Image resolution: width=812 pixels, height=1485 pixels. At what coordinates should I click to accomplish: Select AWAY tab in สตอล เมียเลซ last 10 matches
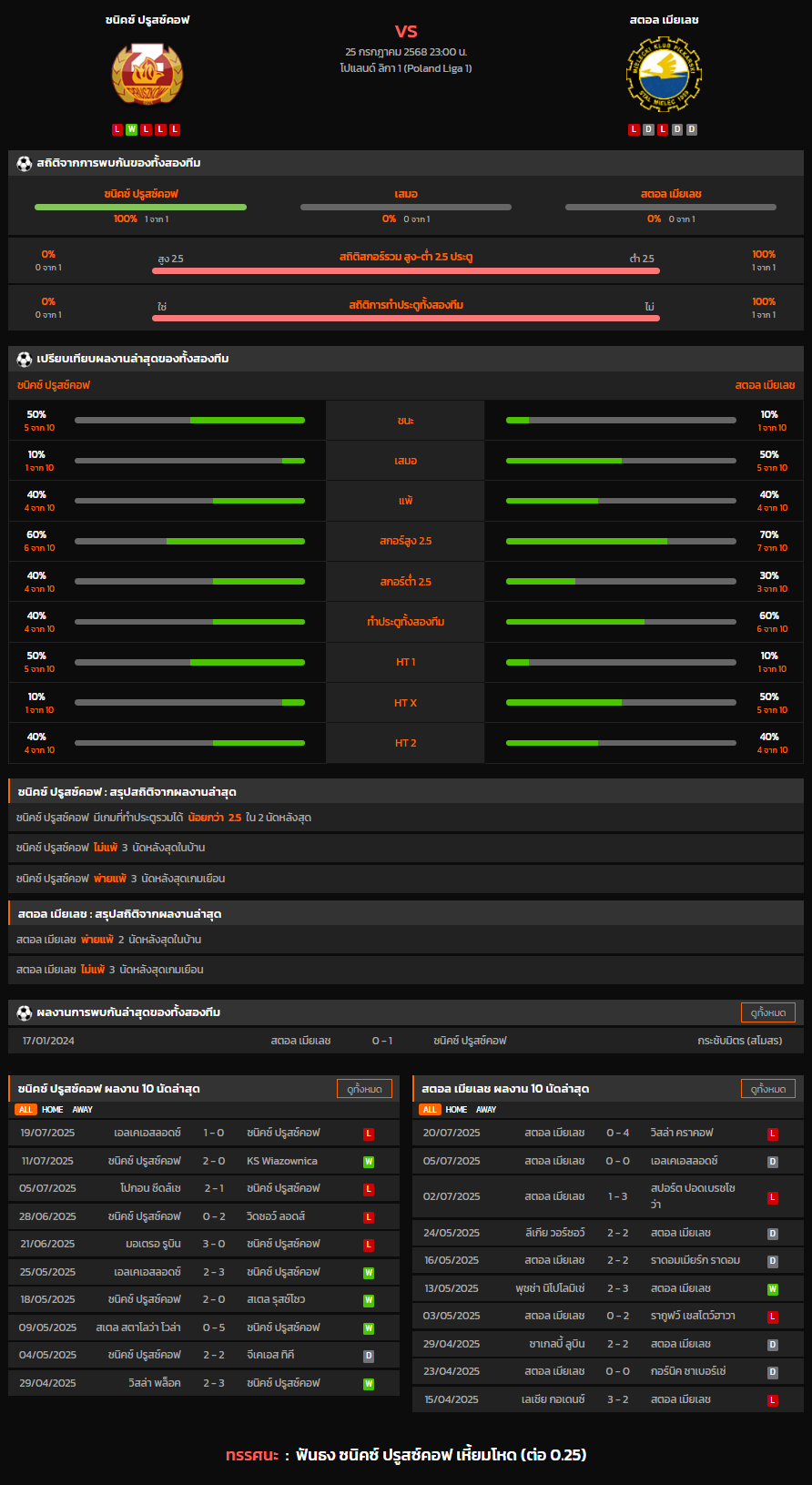pyautogui.click(x=487, y=1110)
